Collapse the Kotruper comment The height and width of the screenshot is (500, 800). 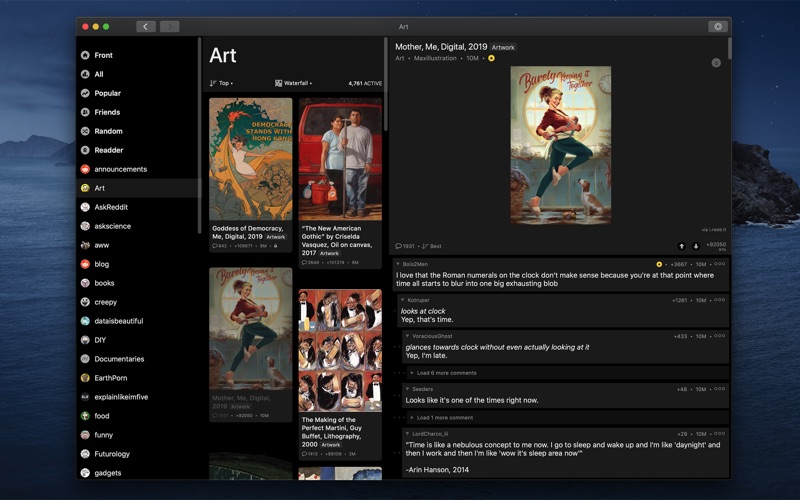(x=403, y=300)
